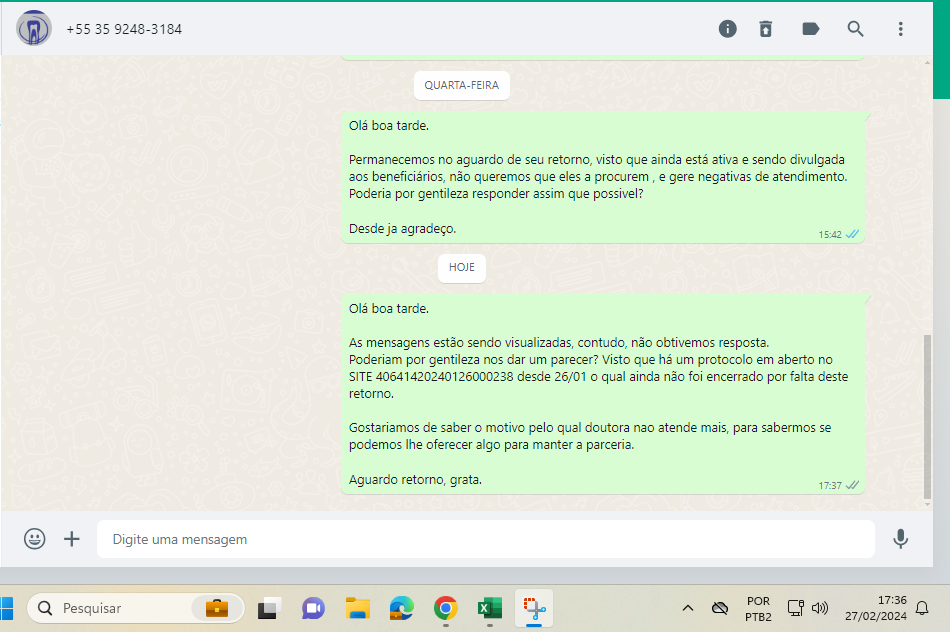Click the QUARTA-FEIRA date label
This screenshot has width=950, height=632.
click(x=462, y=85)
